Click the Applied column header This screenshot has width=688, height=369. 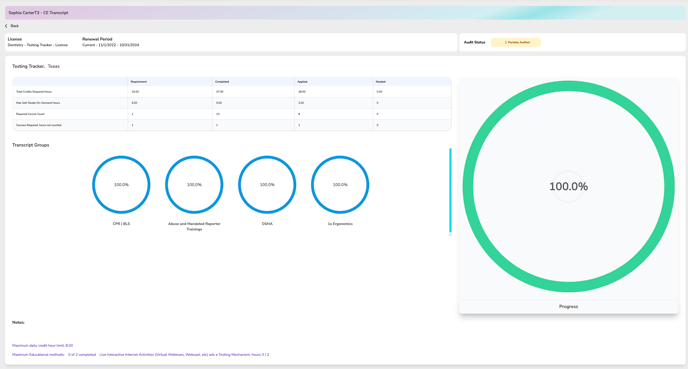(x=302, y=82)
